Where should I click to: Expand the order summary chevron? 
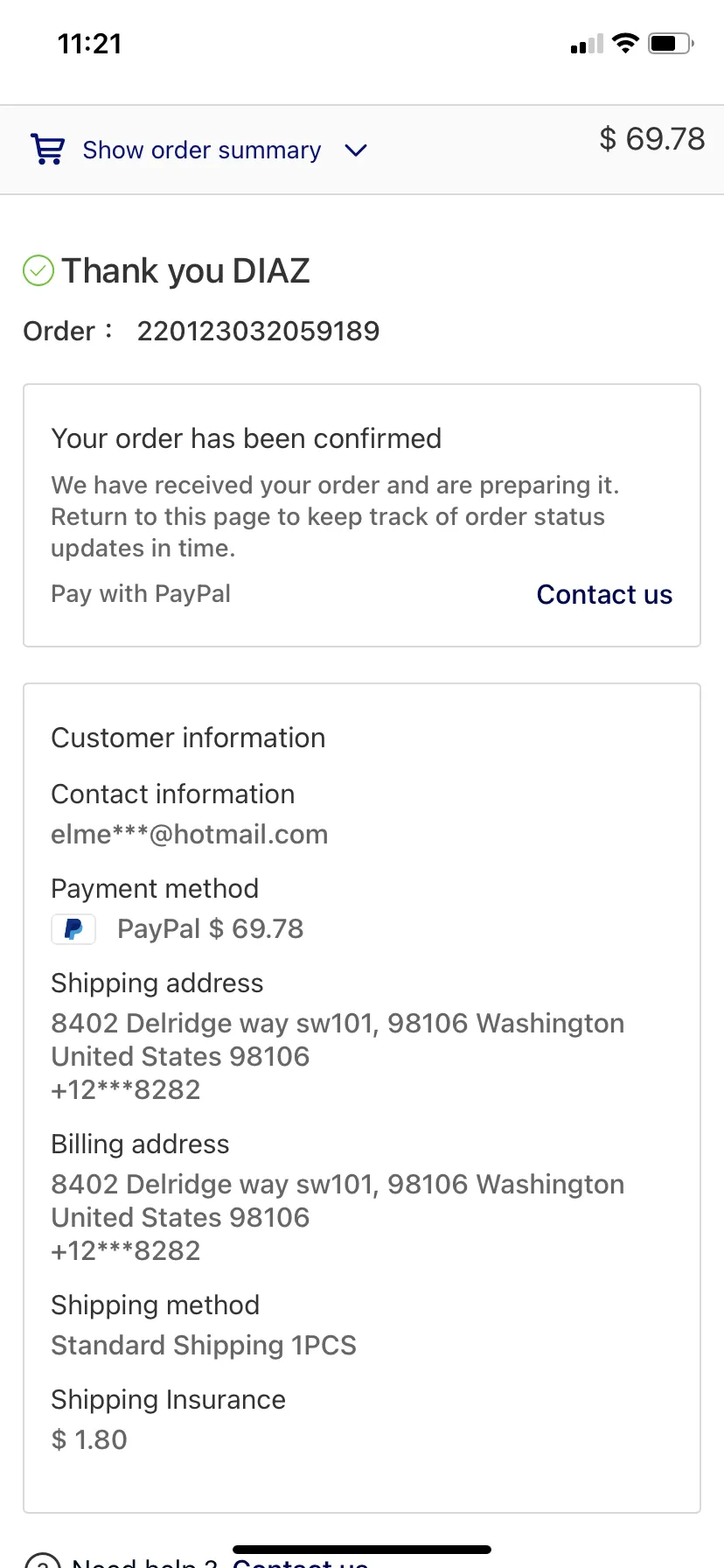[356, 150]
